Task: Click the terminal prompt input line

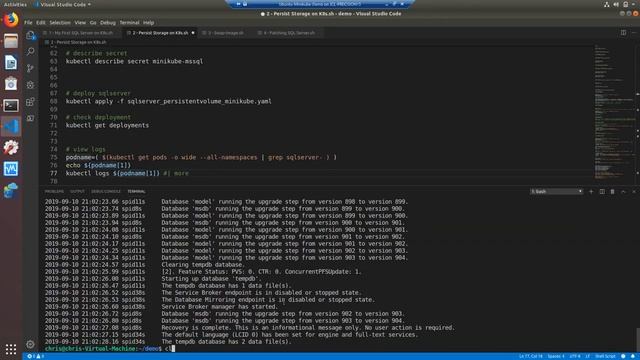Action: coord(339,349)
